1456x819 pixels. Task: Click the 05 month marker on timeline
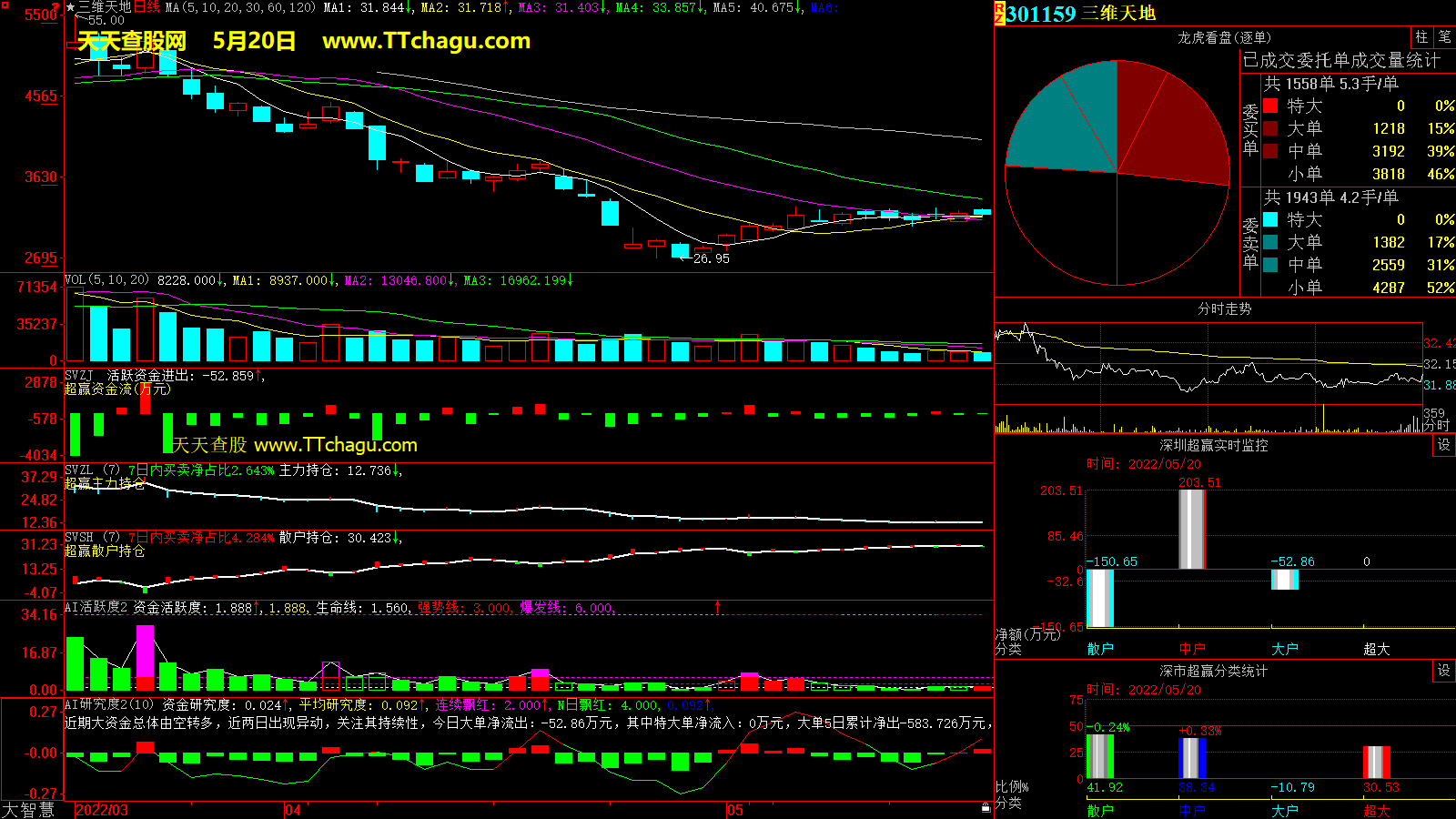(x=734, y=810)
